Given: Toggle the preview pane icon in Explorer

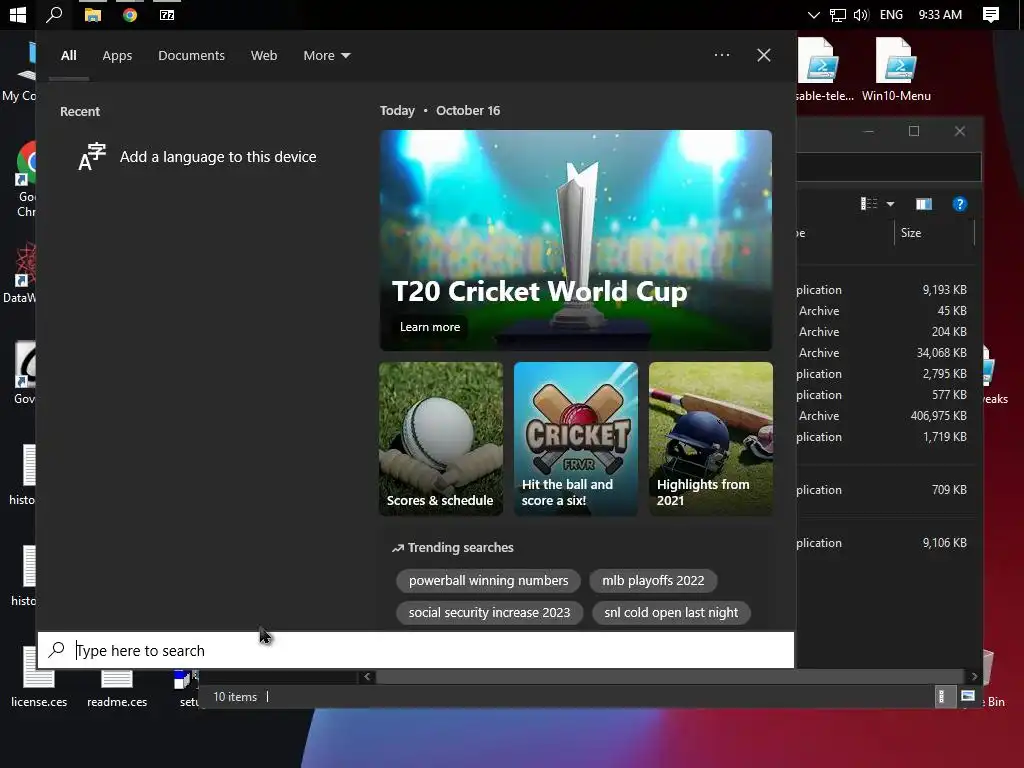Looking at the screenshot, I should [923, 204].
